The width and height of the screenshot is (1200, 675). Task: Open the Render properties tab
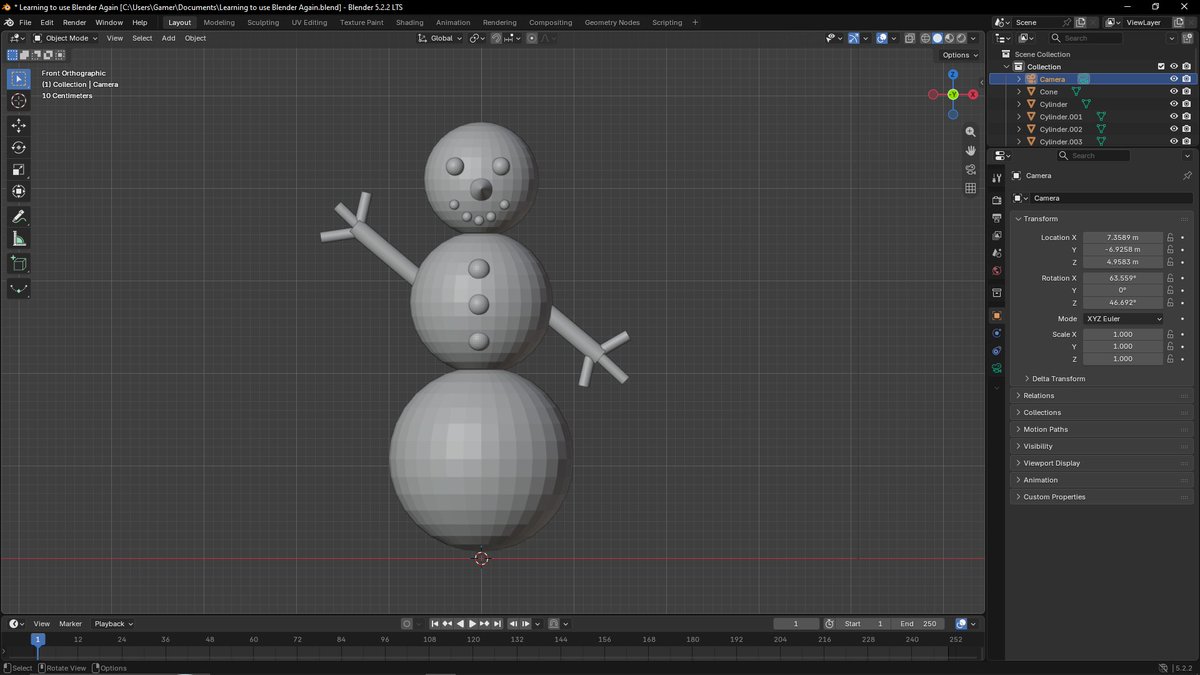[x=996, y=200]
